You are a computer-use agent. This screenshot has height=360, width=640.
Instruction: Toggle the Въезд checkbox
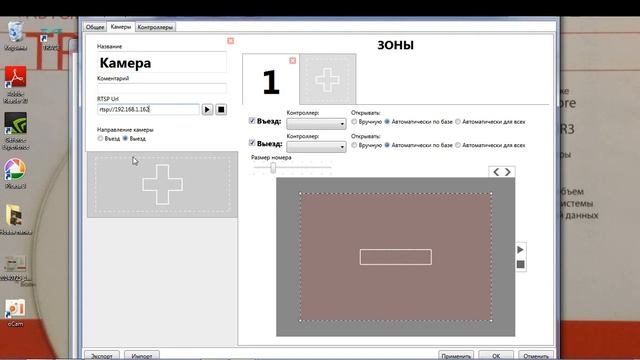pyautogui.click(x=252, y=121)
